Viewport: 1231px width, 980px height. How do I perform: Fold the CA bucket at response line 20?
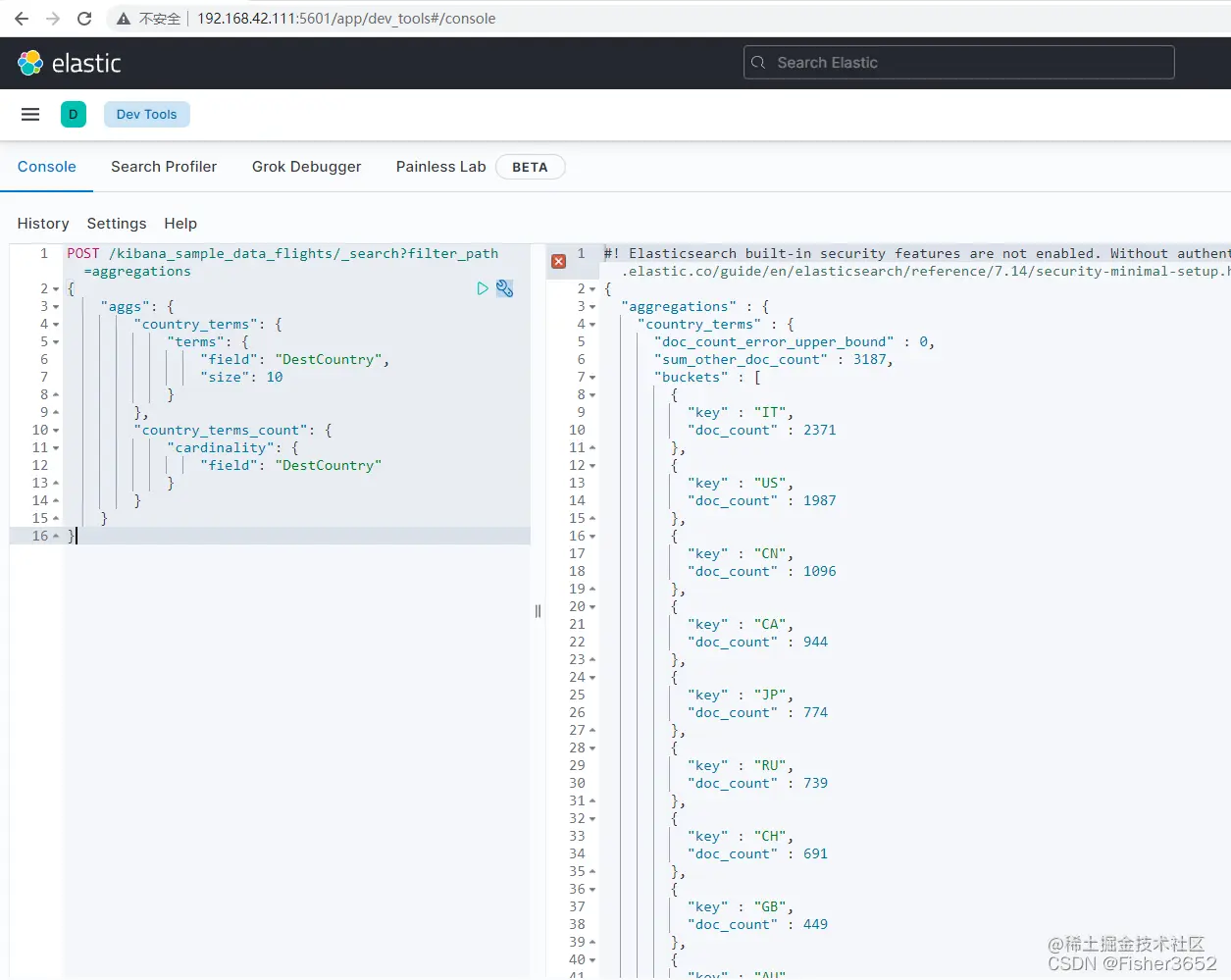pyautogui.click(x=592, y=607)
